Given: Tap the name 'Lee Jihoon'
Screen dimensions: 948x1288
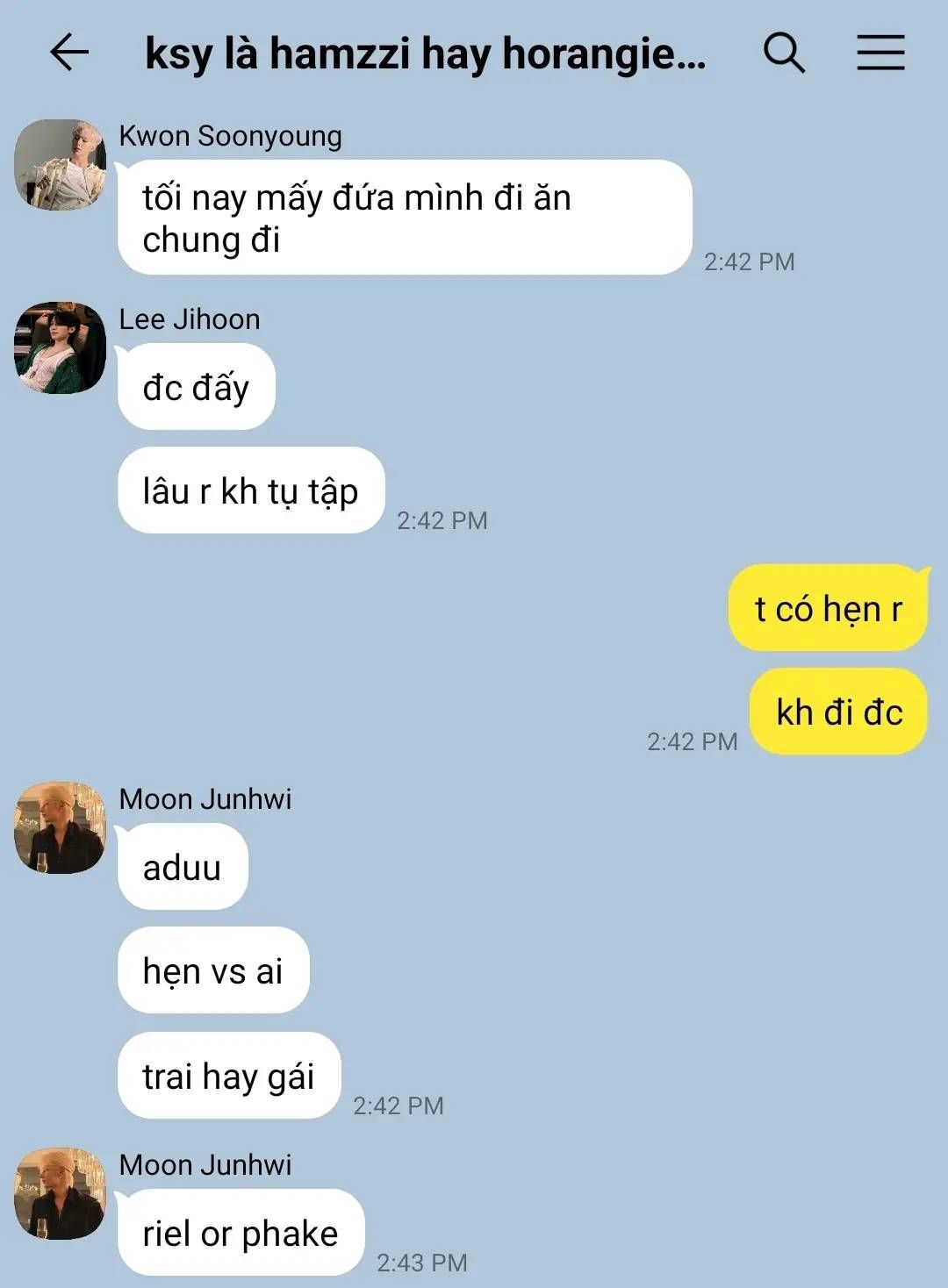Looking at the screenshot, I should click(x=190, y=319).
